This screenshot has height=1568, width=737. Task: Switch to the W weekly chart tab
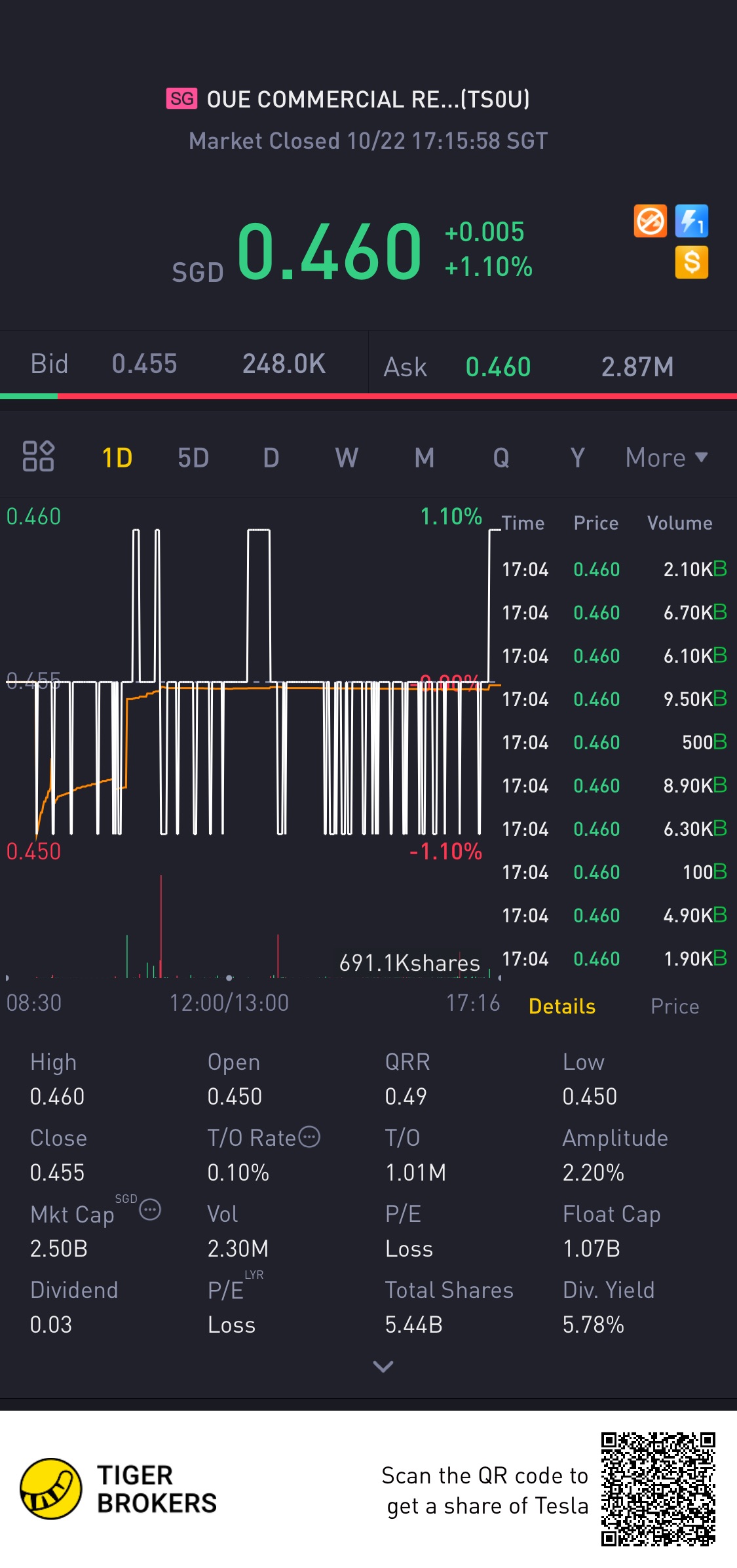point(347,458)
